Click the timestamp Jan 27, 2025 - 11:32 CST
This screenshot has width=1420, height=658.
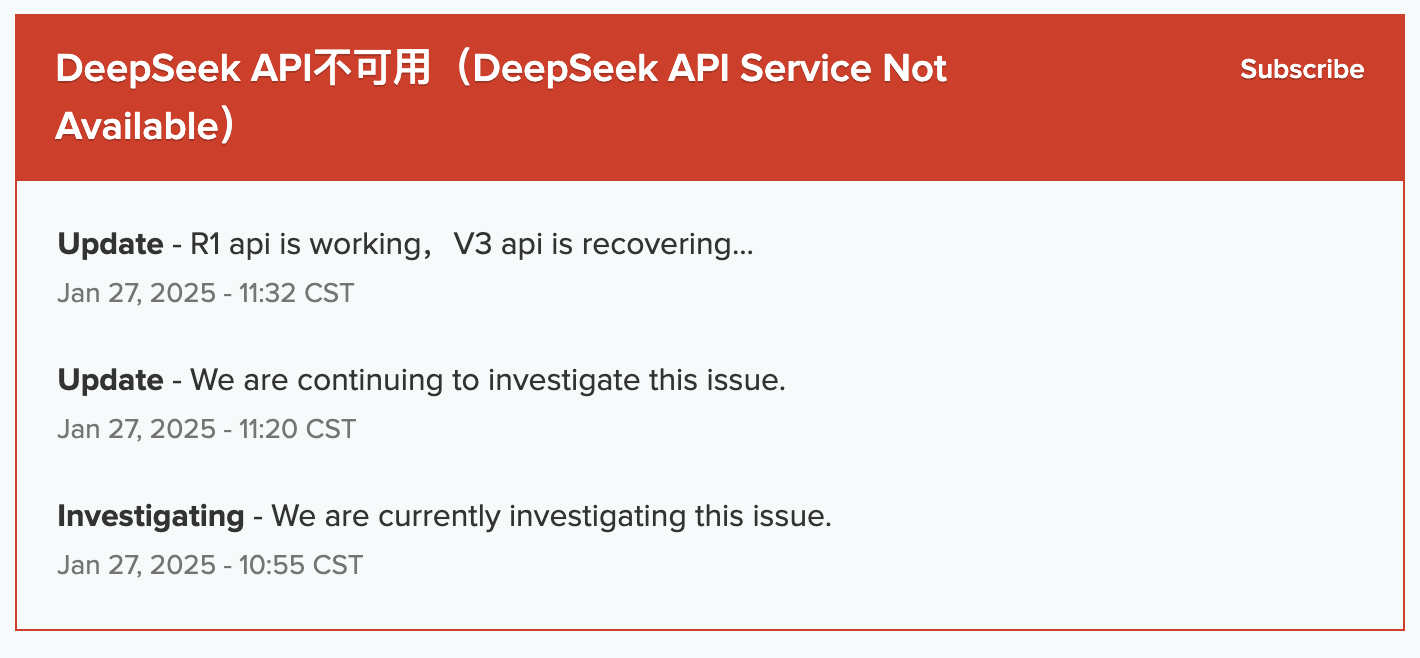point(205,292)
